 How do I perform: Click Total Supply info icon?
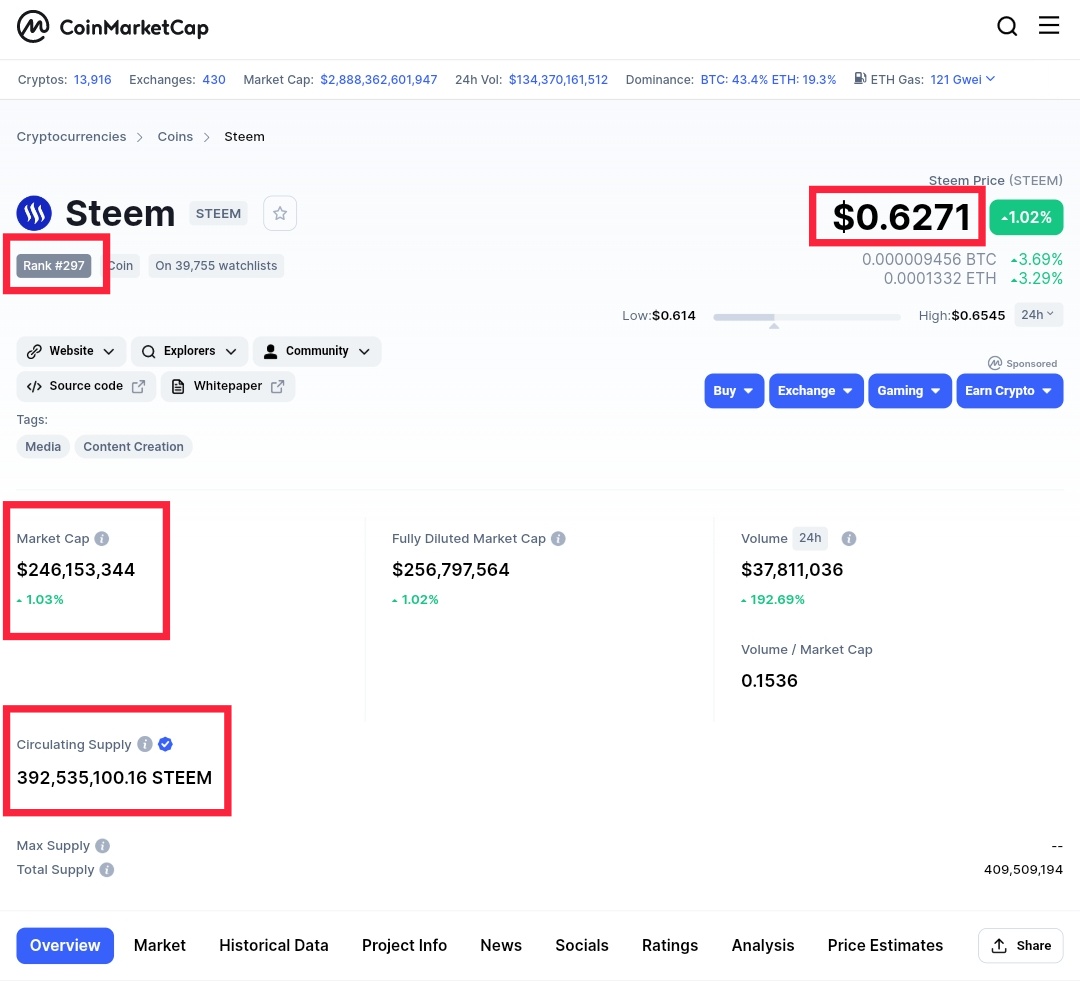[x=107, y=869]
